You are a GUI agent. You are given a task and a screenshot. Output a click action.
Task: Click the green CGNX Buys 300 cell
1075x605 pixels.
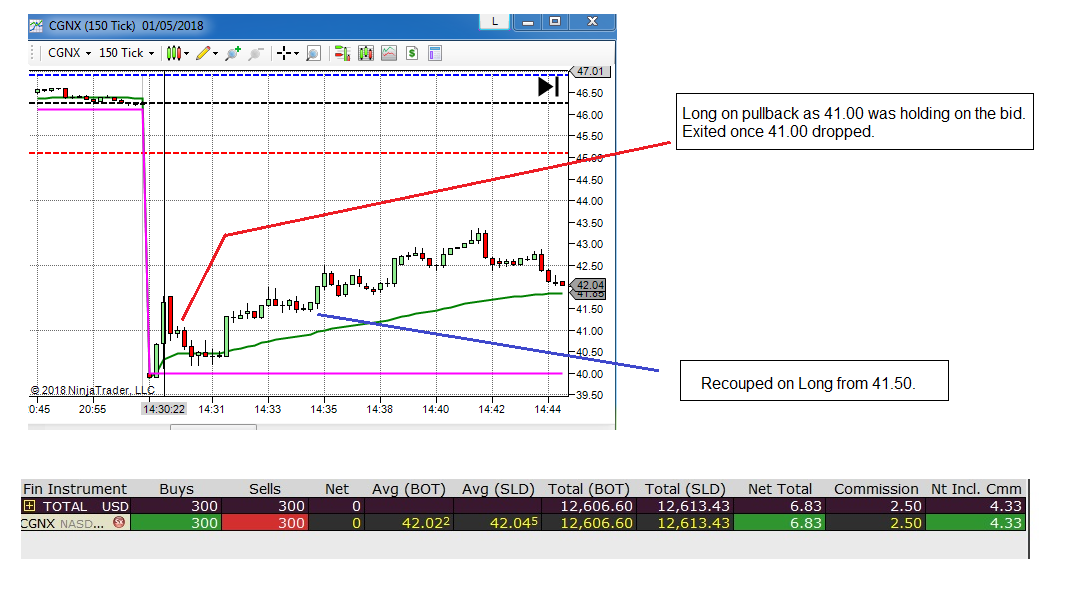click(x=176, y=523)
